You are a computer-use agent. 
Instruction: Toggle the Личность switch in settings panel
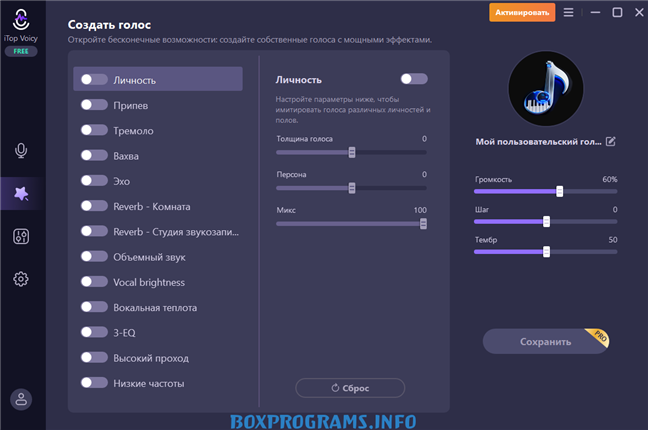[x=413, y=79]
